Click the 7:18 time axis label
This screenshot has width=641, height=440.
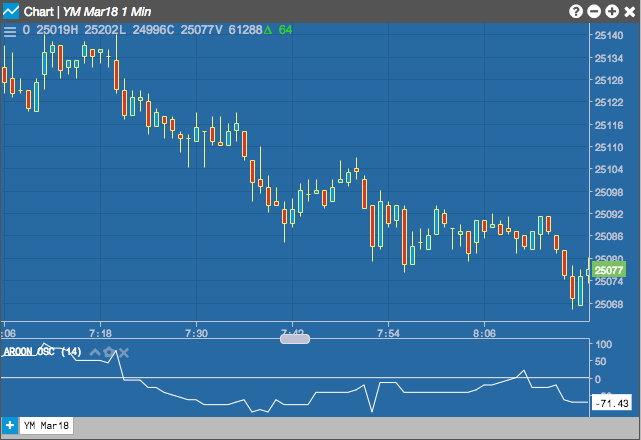[x=100, y=333]
